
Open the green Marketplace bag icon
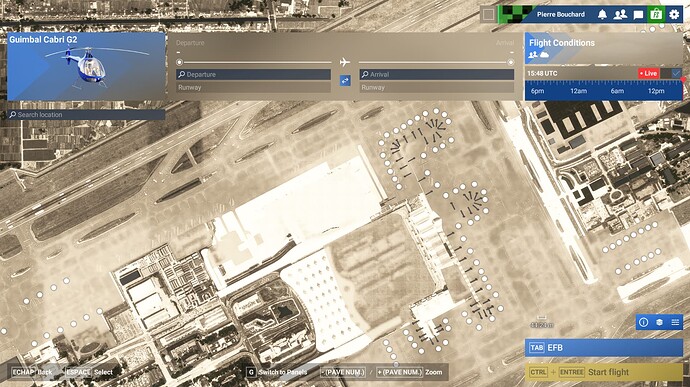[x=656, y=14]
